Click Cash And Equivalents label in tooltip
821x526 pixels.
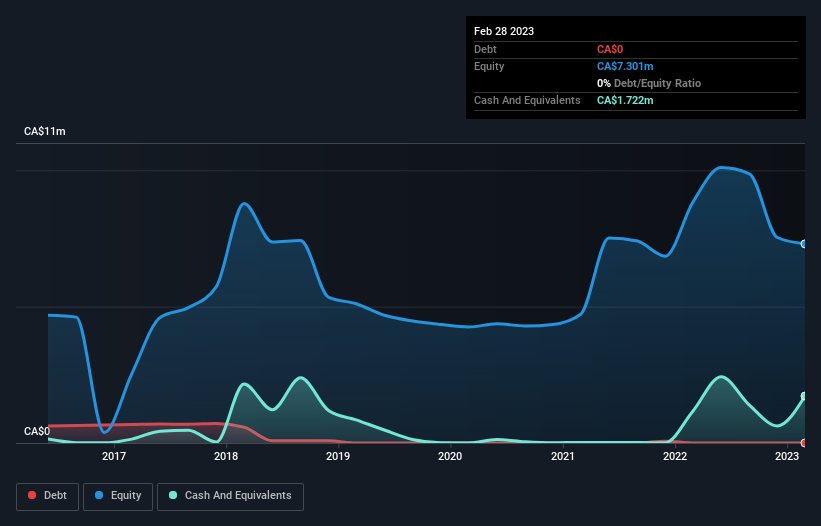[527, 100]
